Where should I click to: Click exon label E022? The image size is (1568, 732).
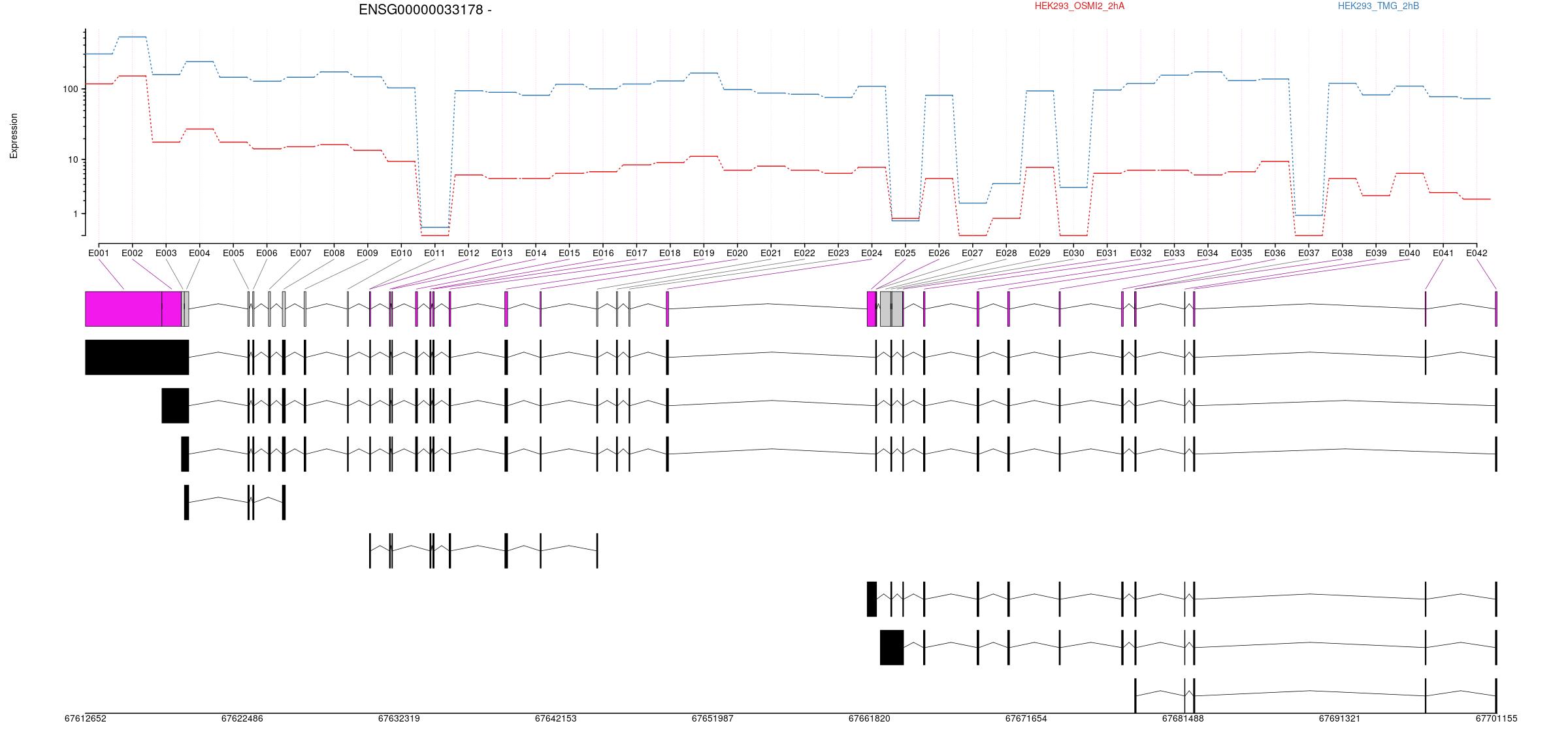click(804, 253)
